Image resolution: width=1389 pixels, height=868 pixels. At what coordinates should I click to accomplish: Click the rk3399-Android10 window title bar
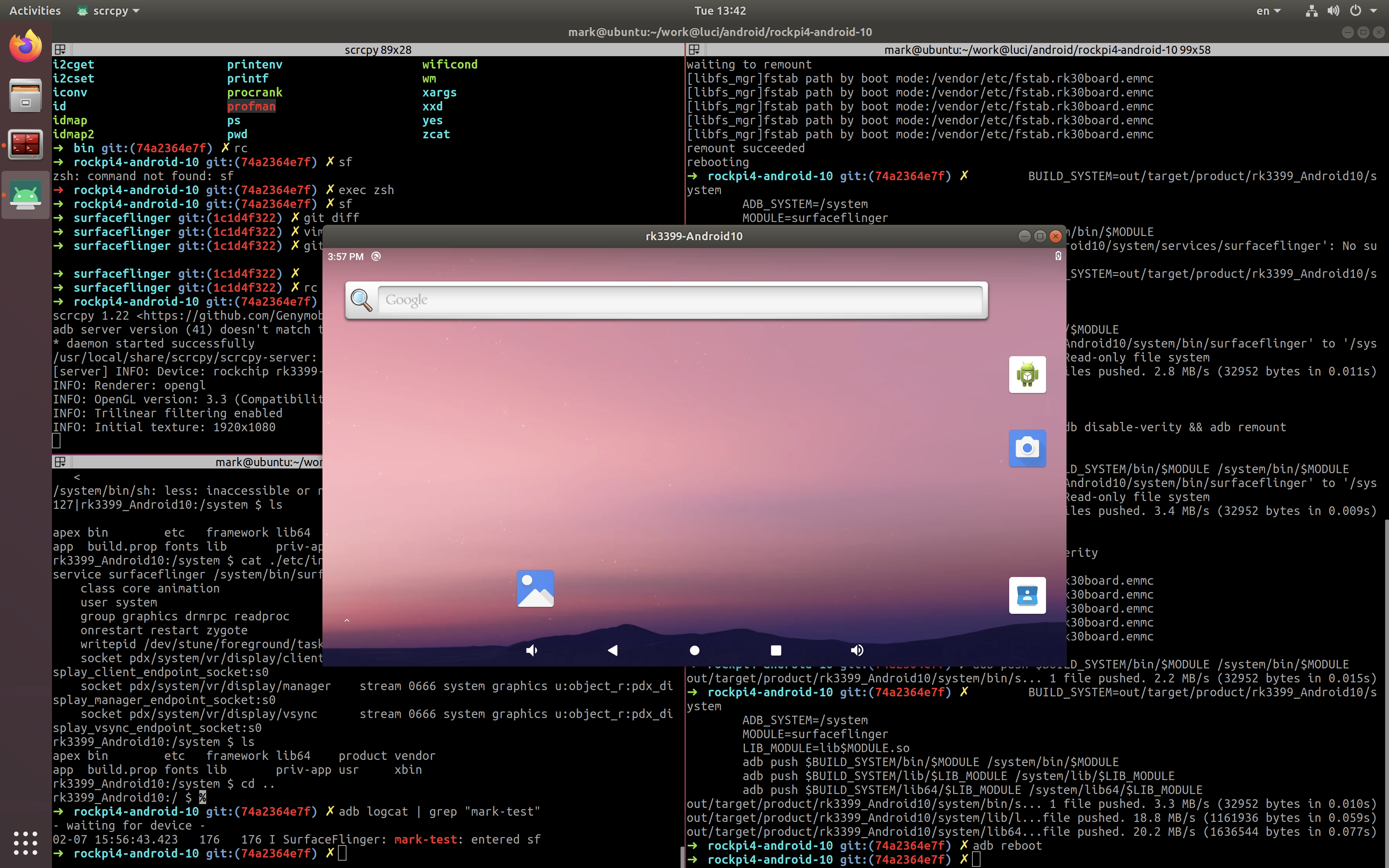pos(694,236)
